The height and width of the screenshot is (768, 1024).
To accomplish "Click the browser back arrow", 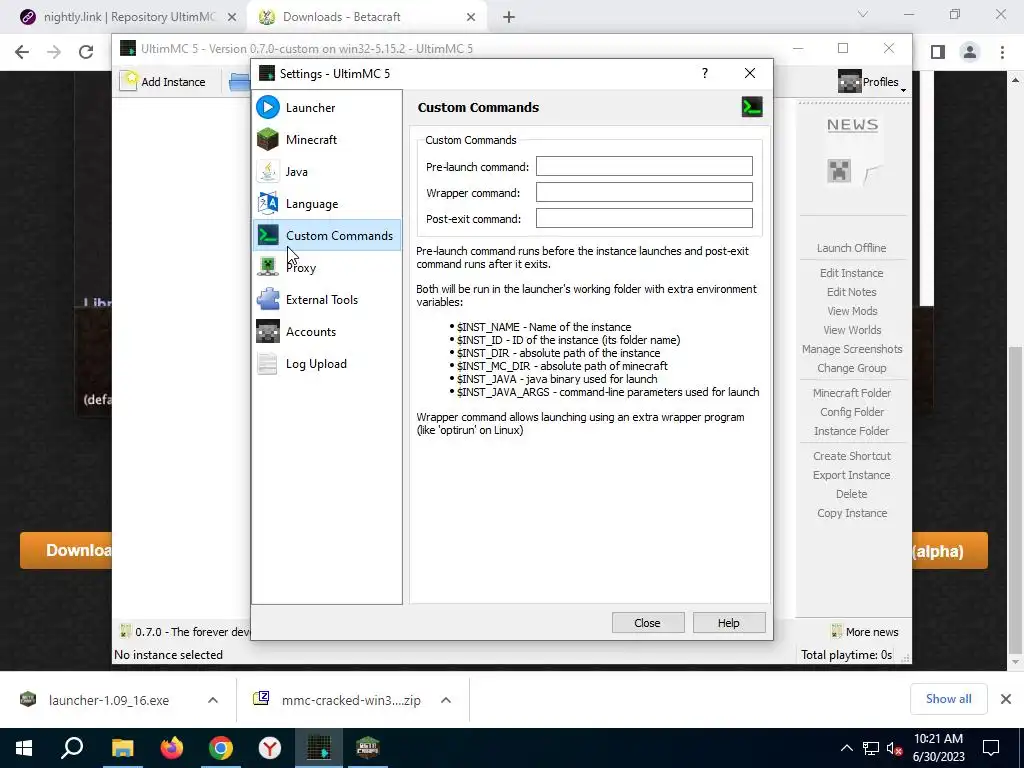I will pyautogui.click(x=22, y=52).
